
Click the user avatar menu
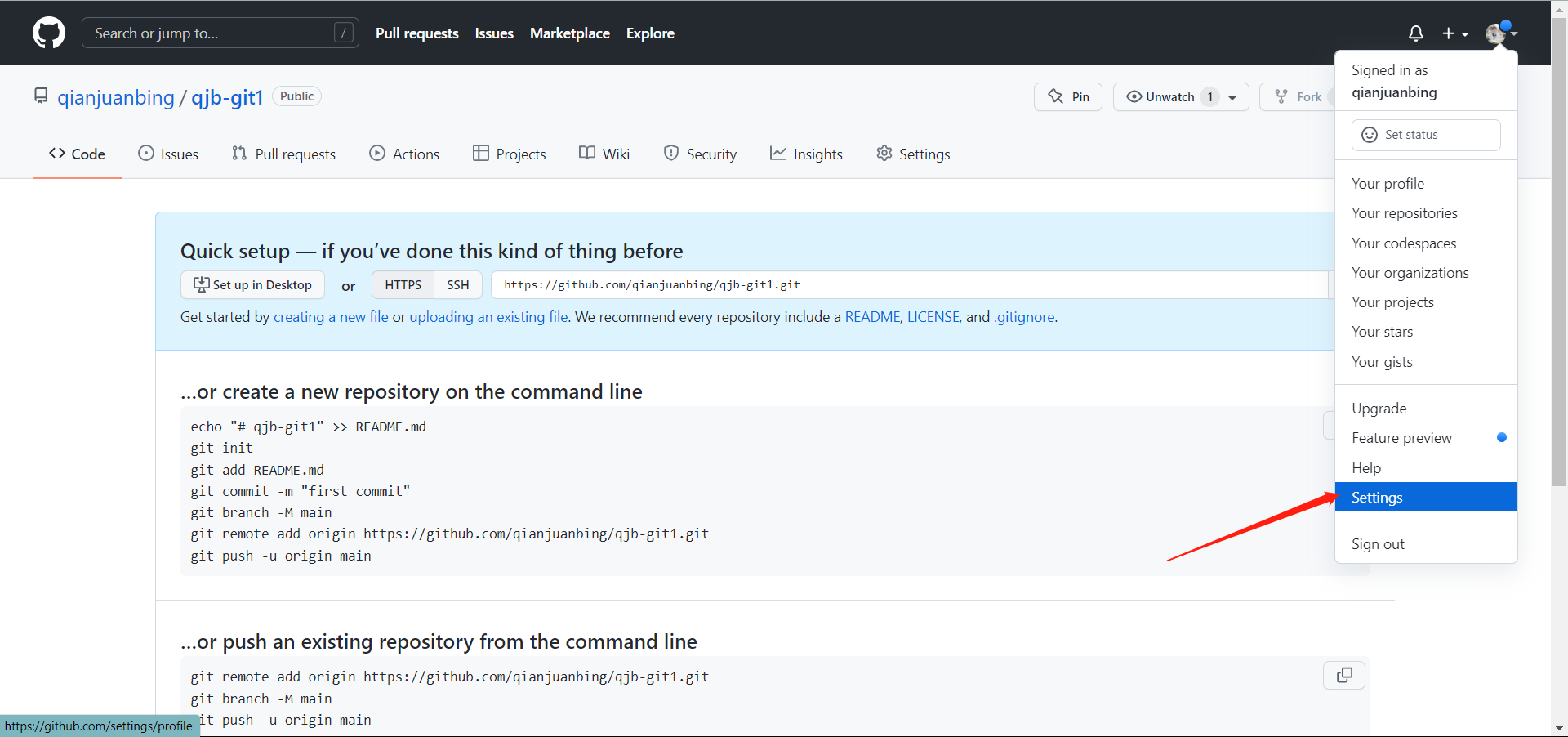(x=1501, y=33)
